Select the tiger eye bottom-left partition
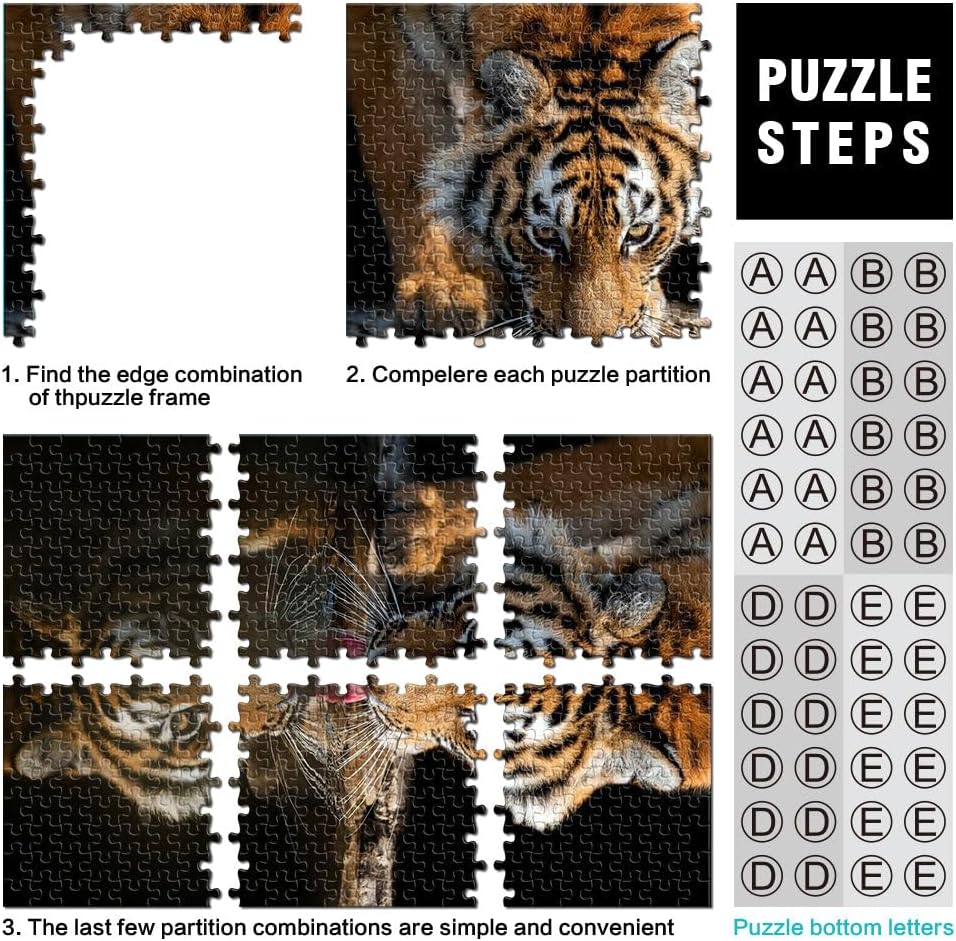The width and height of the screenshot is (956, 941). tap(112, 790)
